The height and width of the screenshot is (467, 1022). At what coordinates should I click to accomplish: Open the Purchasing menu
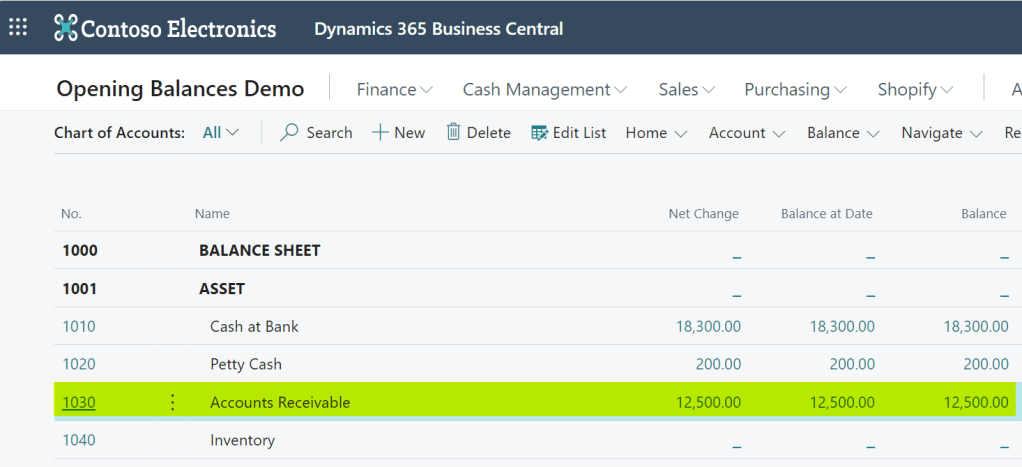[x=795, y=89]
